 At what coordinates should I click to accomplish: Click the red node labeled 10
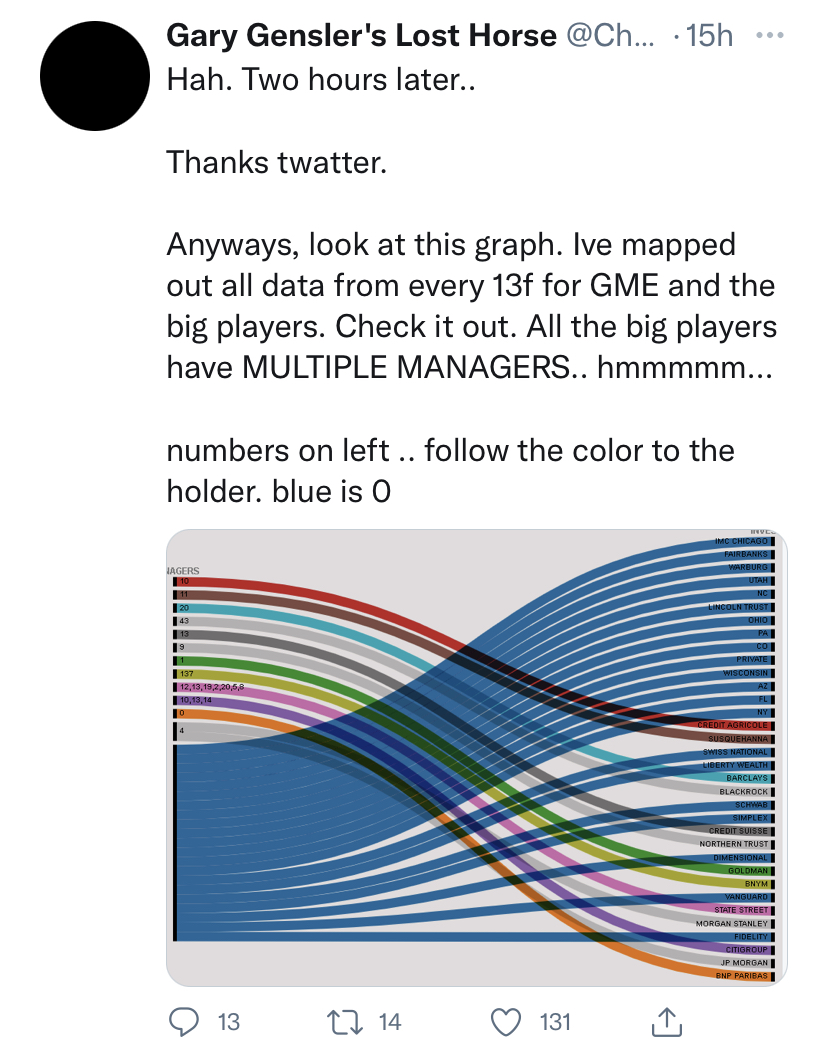(184, 581)
